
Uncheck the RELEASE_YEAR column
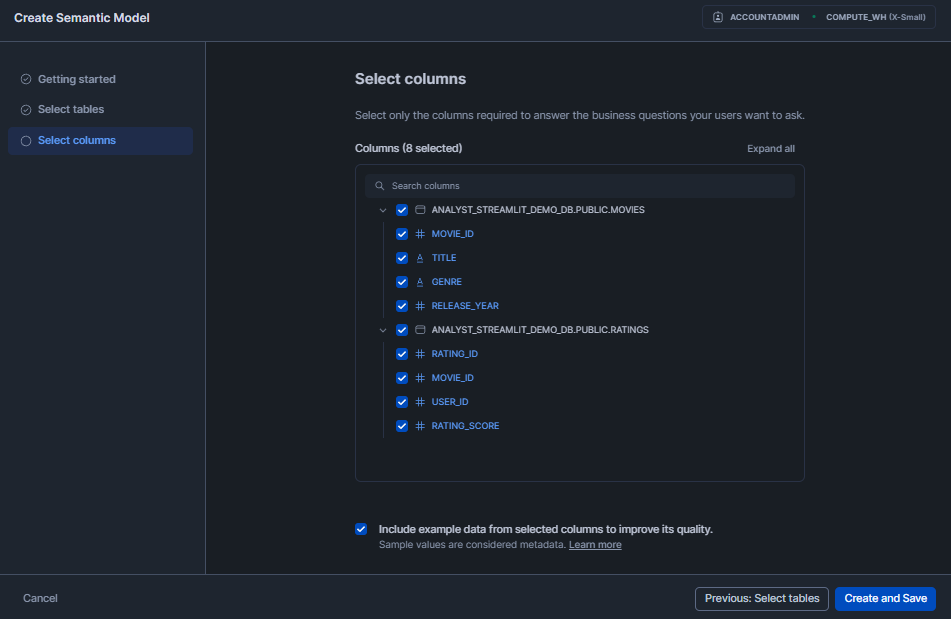click(401, 305)
